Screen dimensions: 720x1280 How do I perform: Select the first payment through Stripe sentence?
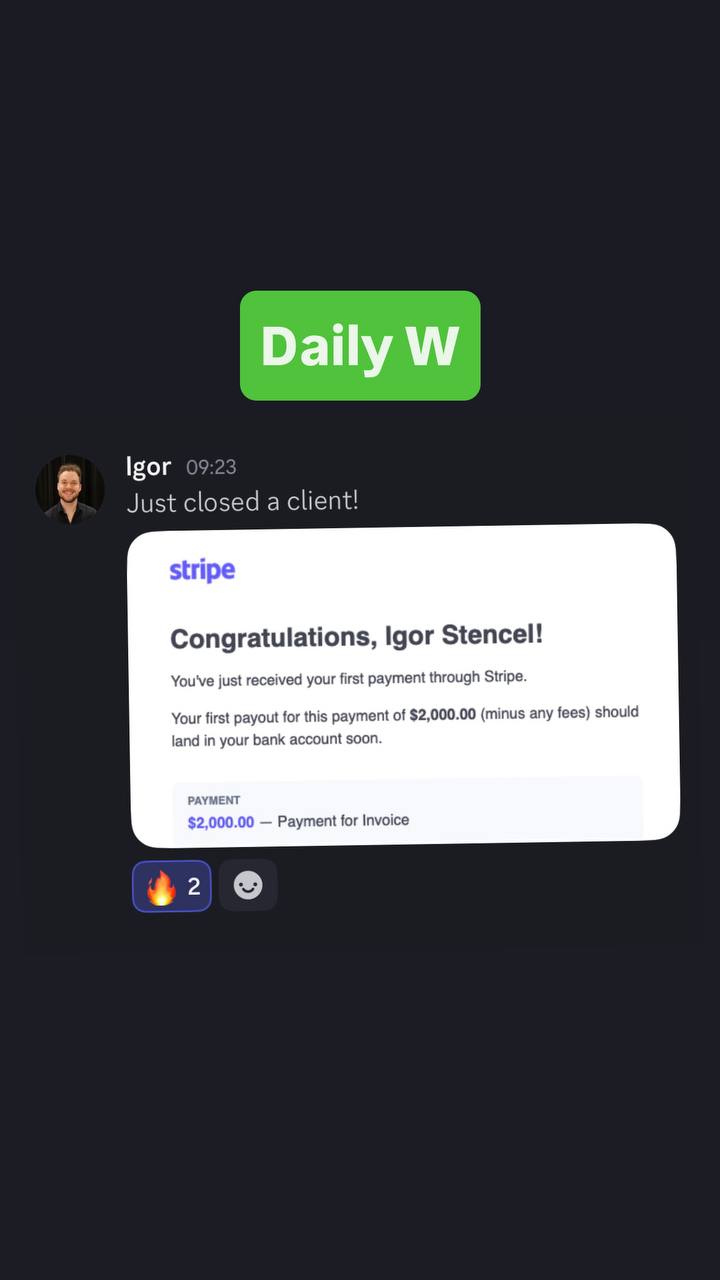point(348,679)
